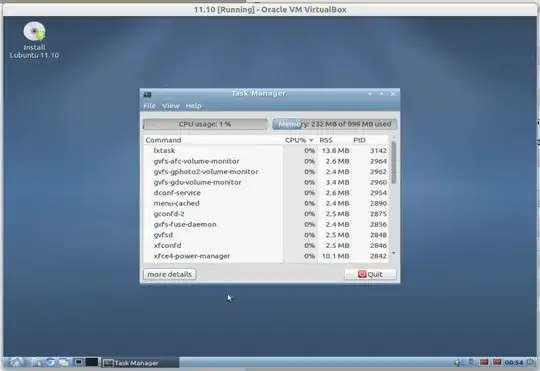The width and height of the screenshot is (540, 371).
Task: Click the Quit button
Action: coord(370,274)
